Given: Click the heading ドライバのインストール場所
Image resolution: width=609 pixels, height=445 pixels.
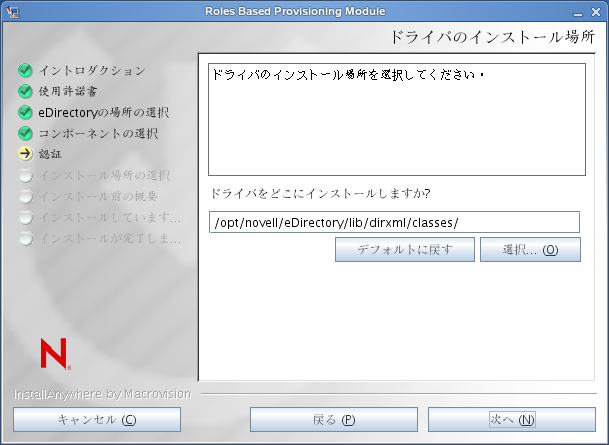Looking at the screenshot, I should coord(492,37).
